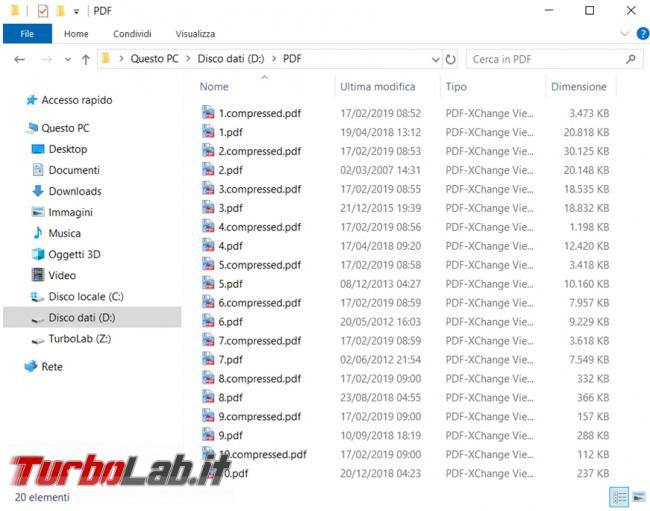Viewport: 650px width, 511px height.
Task: Click the Properties checkmark icon in title bar
Action: (42, 11)
